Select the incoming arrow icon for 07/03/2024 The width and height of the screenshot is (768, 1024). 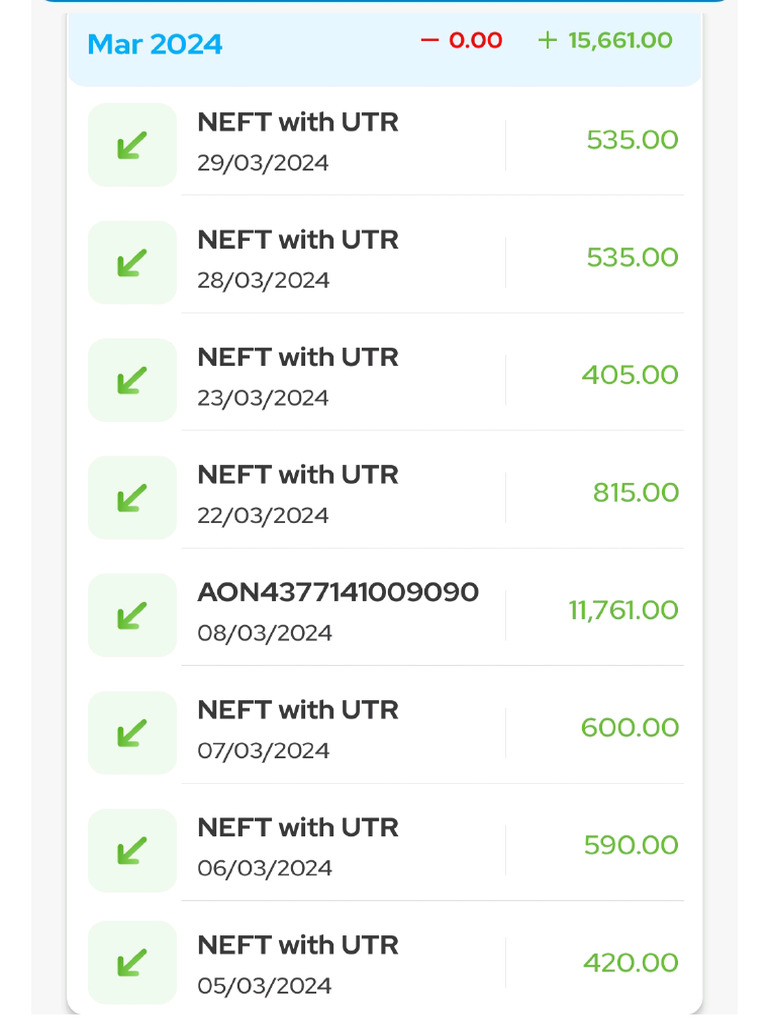pyautogui.click(x=132, y=733)
